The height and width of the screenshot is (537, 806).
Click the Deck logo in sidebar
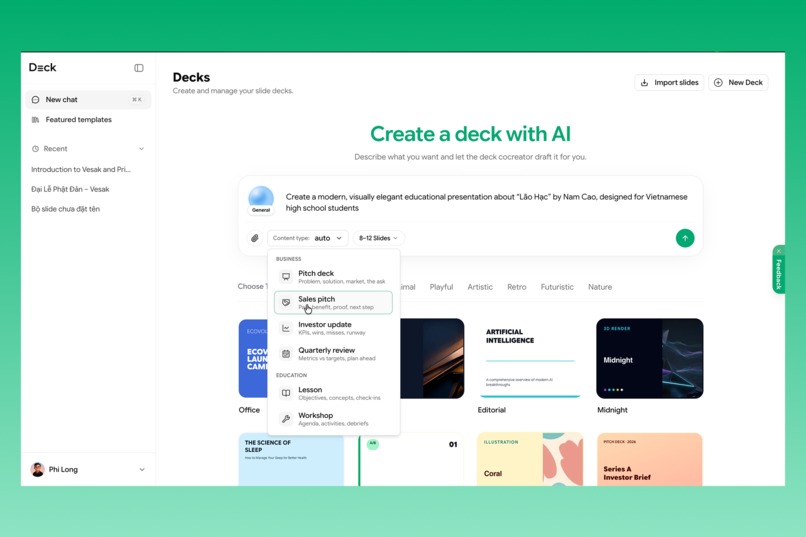tap(43, 67)
